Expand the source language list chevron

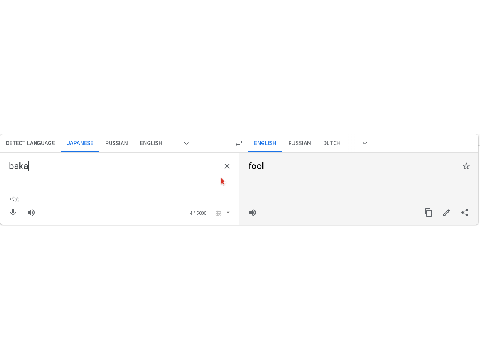(x=186, y=143)
